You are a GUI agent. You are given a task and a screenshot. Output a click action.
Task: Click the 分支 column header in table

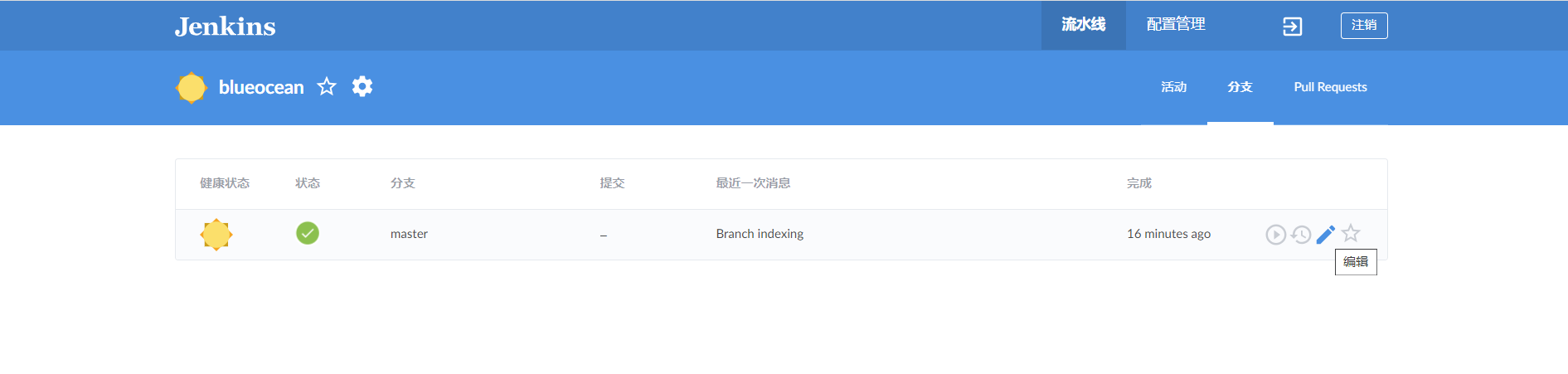pyautogui.click(x=403, y=183)
